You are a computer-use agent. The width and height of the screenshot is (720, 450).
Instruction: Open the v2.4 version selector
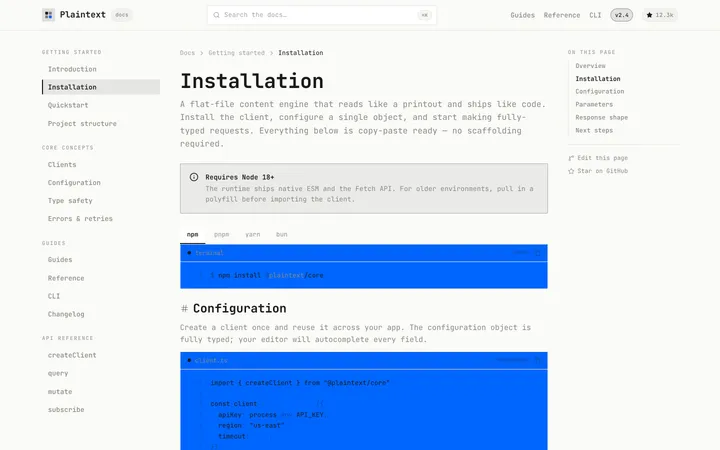[x=621, y=15]
